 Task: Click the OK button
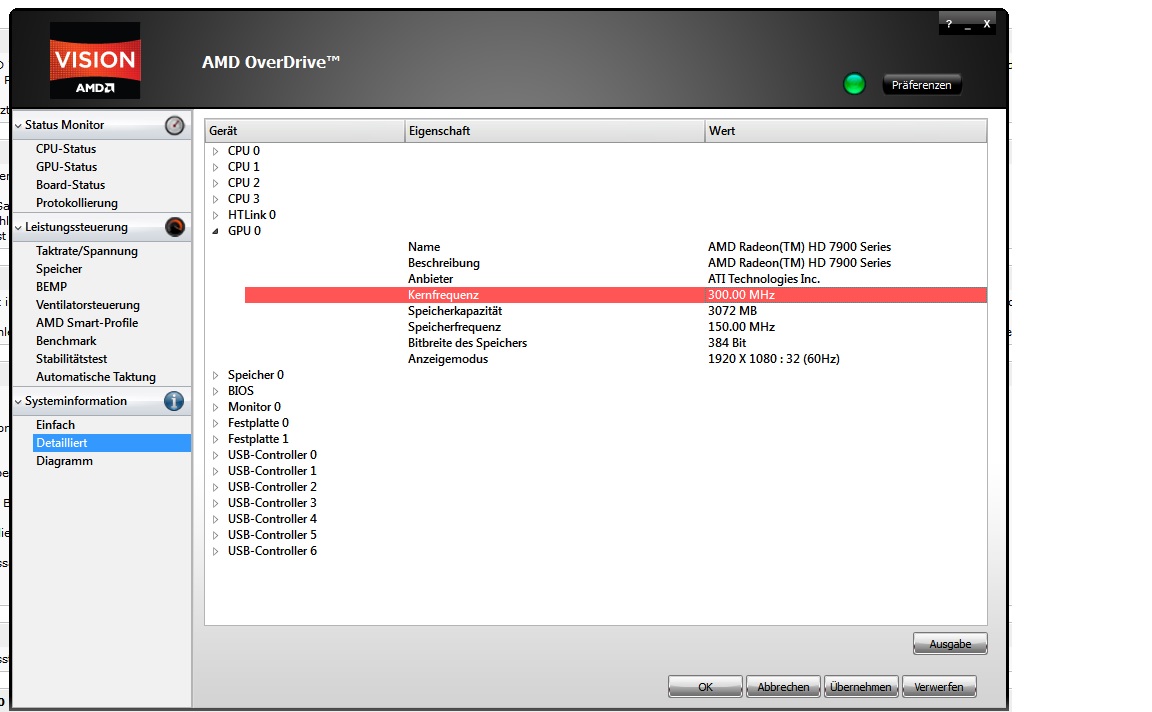705,687
